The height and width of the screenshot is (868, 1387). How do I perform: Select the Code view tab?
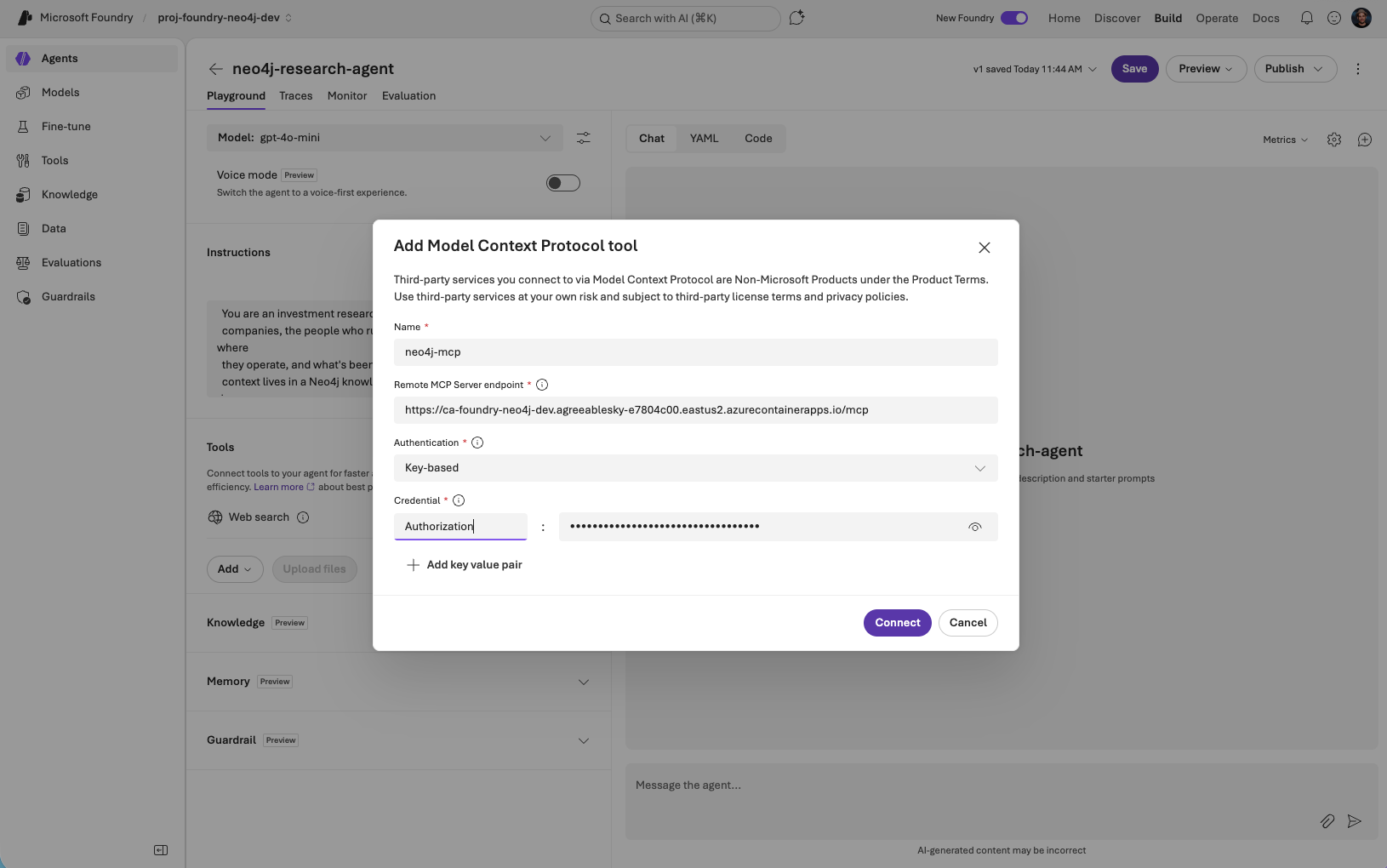click(758, 139)
